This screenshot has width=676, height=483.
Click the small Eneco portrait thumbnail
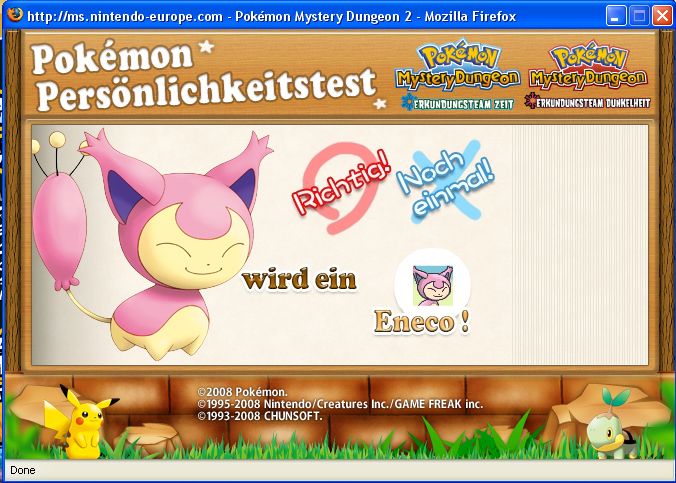[x=432, y=285]
